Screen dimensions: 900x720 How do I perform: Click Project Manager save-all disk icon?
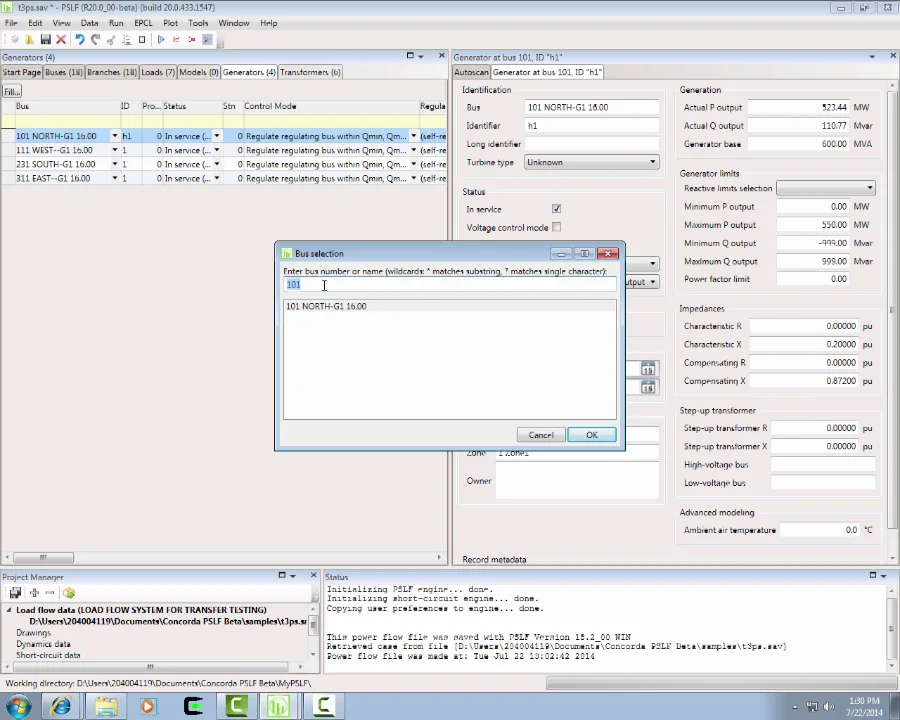pyautogui.click(x=15, y=593)
